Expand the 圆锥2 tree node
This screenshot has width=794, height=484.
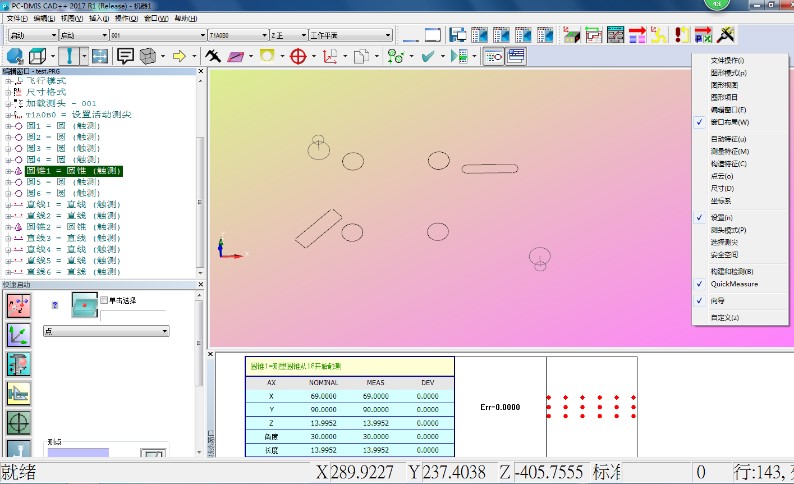[8, 226]
